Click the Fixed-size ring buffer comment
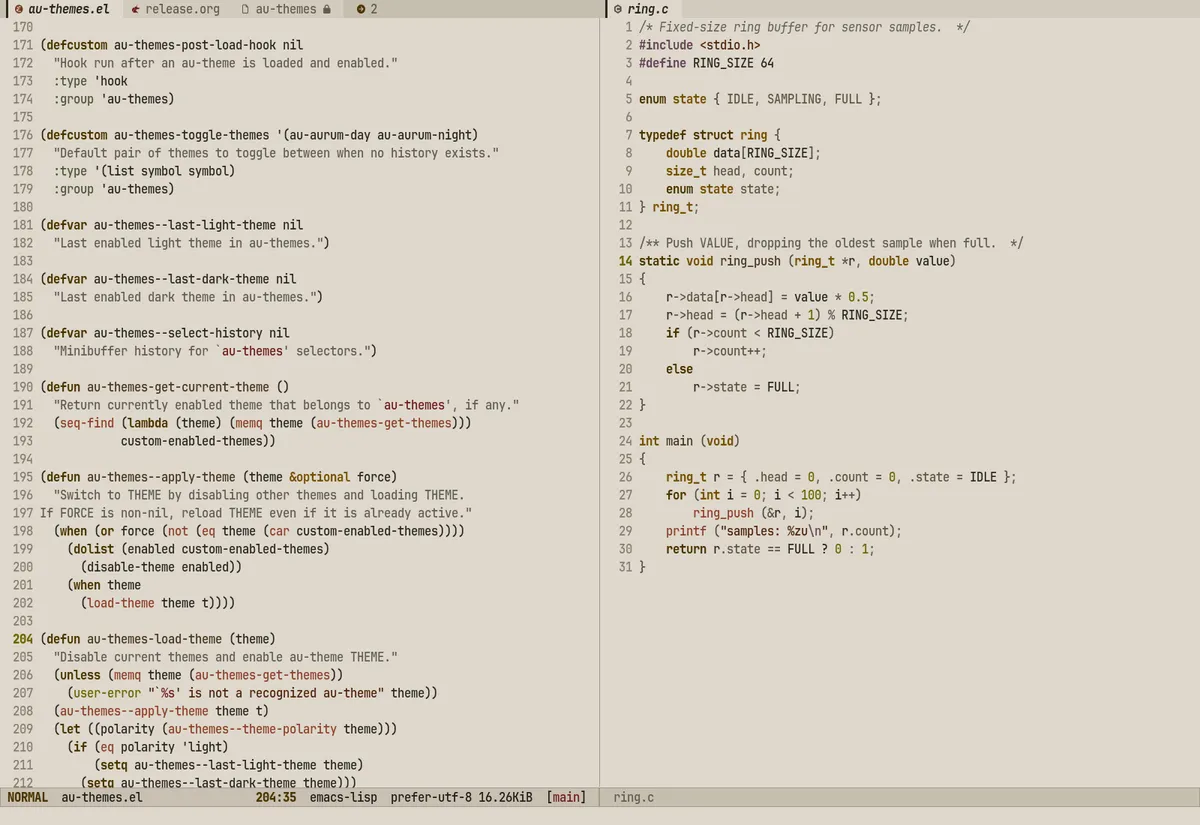The width and height of the screenshot is (1200, 825). point(804,27)
